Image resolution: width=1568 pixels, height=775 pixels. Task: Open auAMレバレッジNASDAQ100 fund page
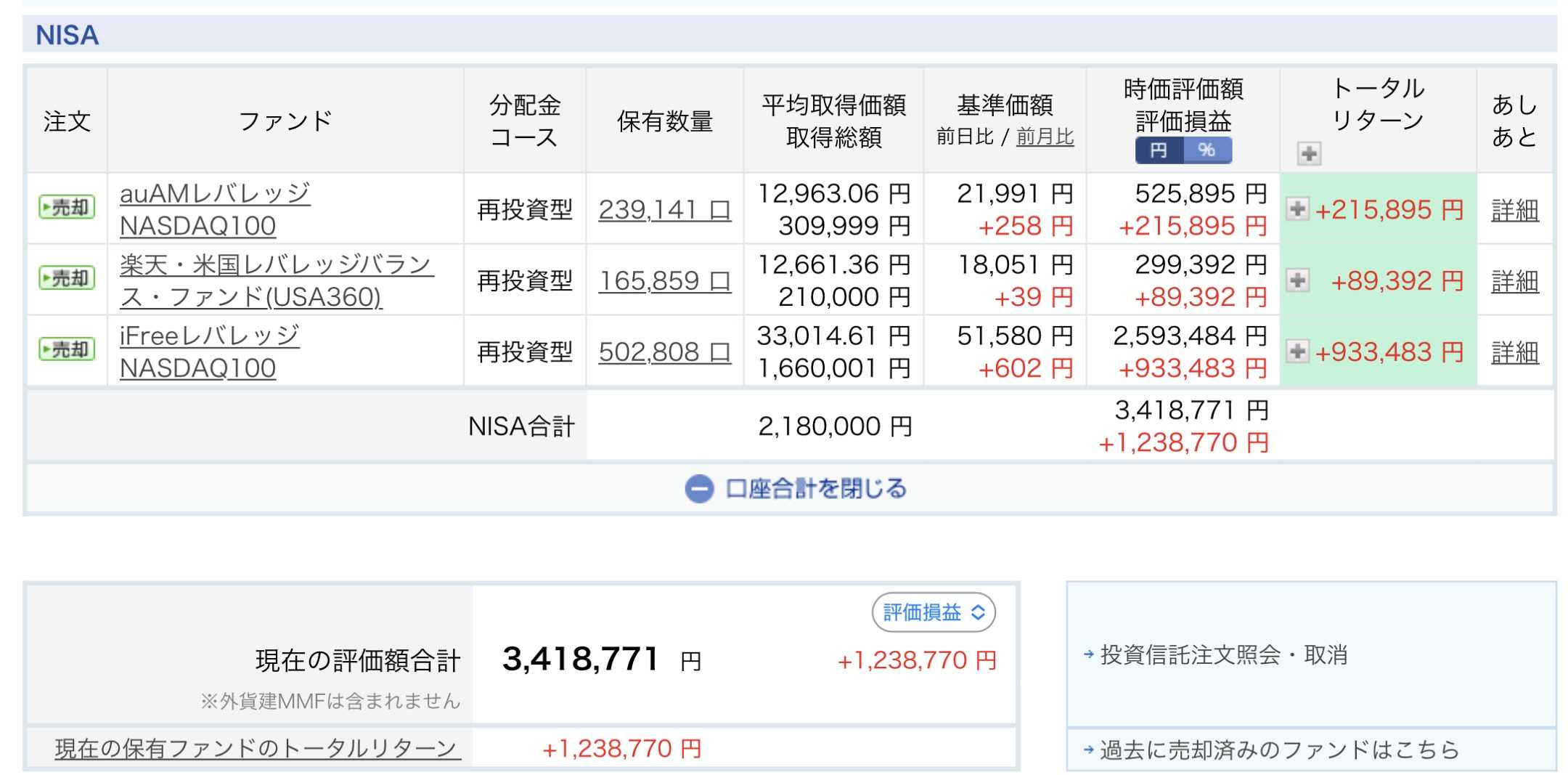215,209
